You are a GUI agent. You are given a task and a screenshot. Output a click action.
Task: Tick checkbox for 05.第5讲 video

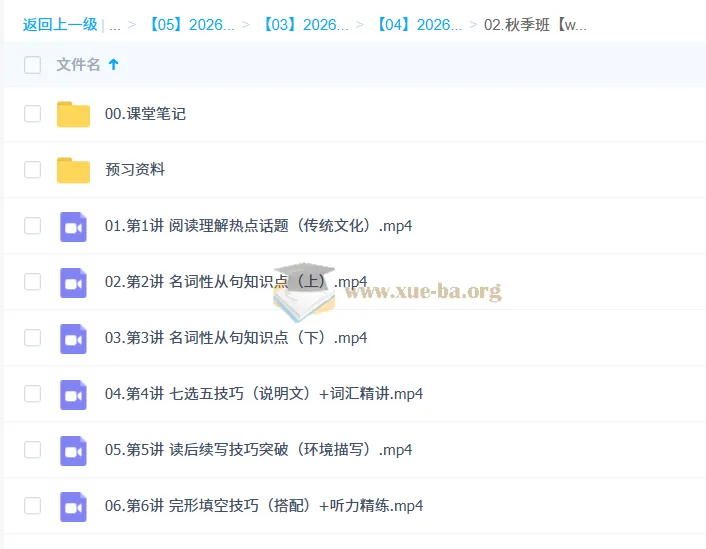click(x=32, y=449)
